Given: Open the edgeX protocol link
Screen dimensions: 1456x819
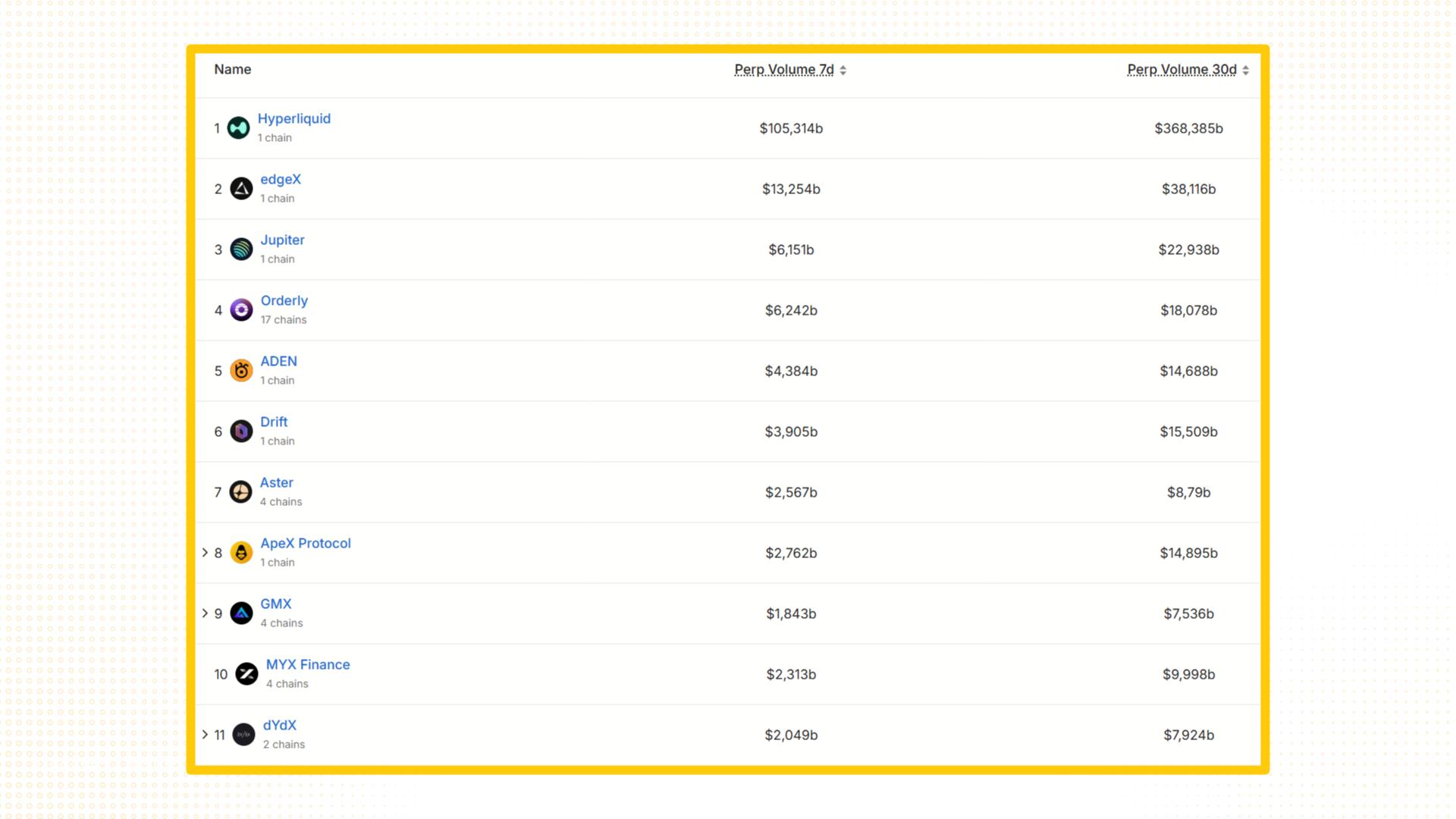Looking at the screenshot, I should pos(281,179).
